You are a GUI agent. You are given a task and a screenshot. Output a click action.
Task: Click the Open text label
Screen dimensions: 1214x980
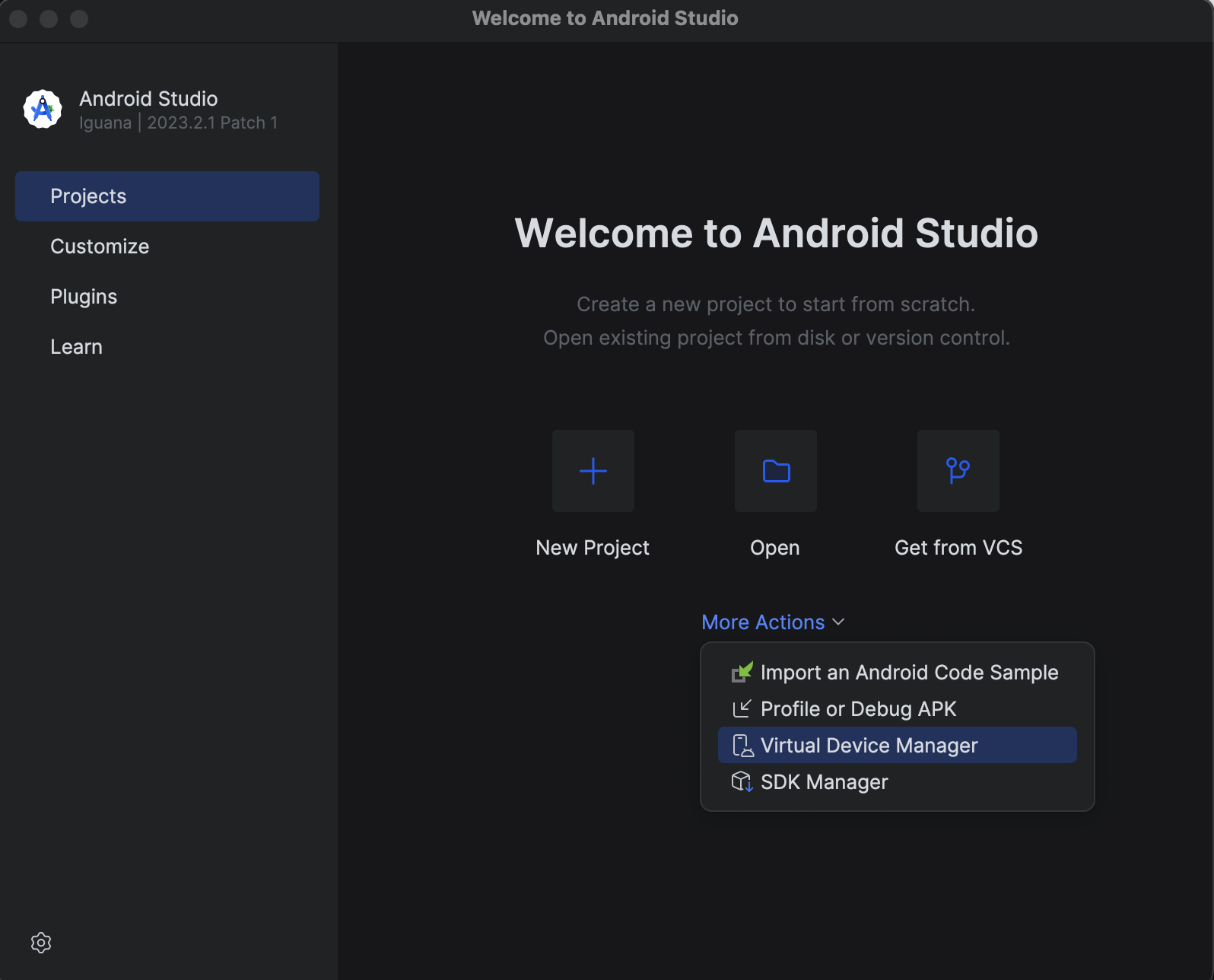tap(774, 548)
